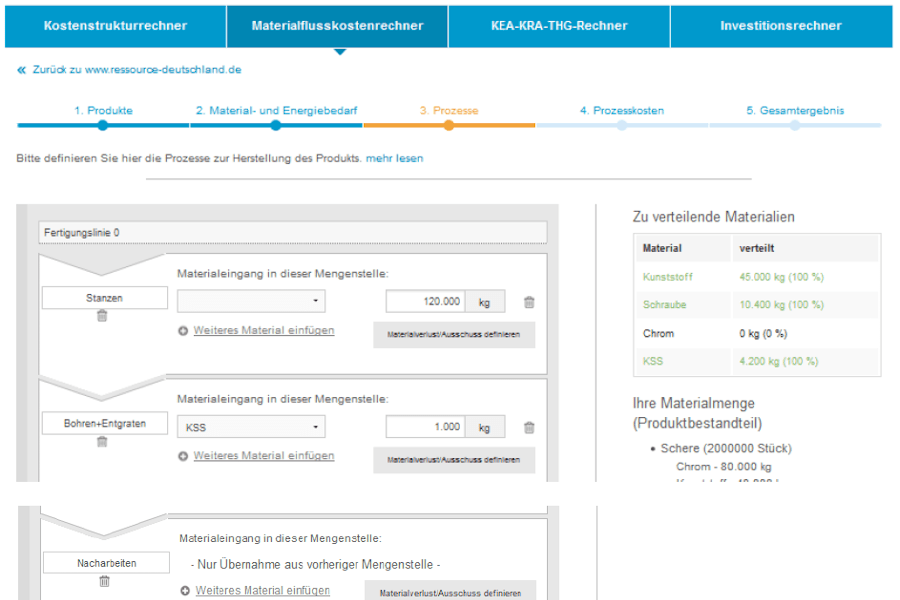Expand the KSS material dropdown
Screen dimensions: 900x600
click(x=251, y=427)
